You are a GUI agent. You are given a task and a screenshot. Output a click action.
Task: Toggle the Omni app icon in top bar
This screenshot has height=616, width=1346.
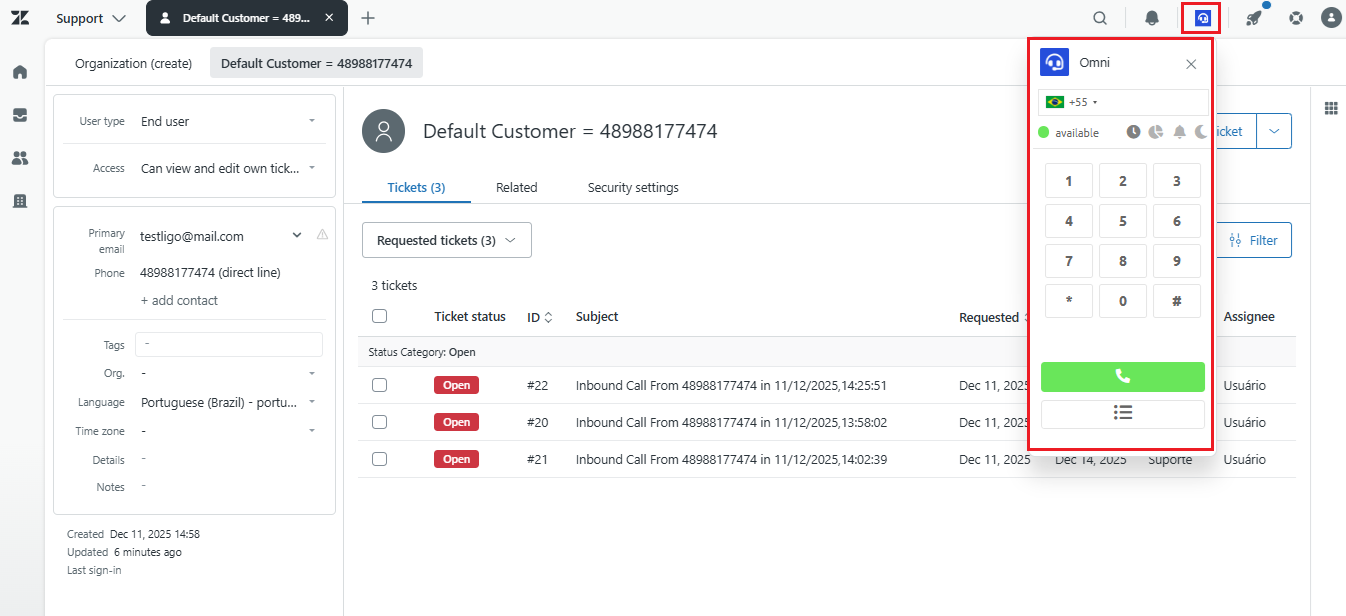click(x=1203, y=18)
